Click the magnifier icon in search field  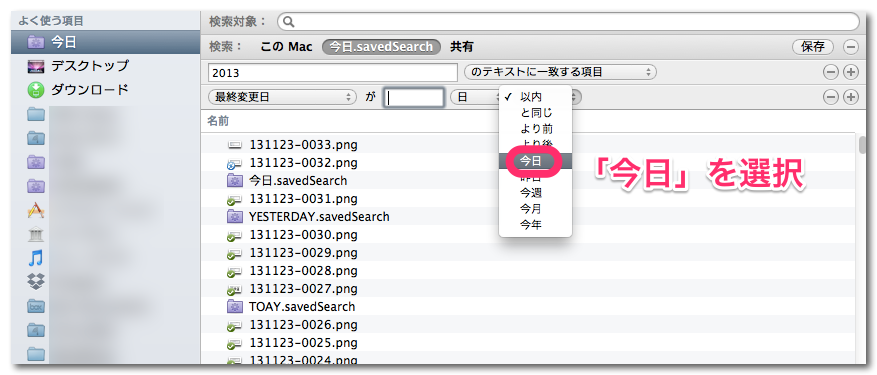click(289, 22)
